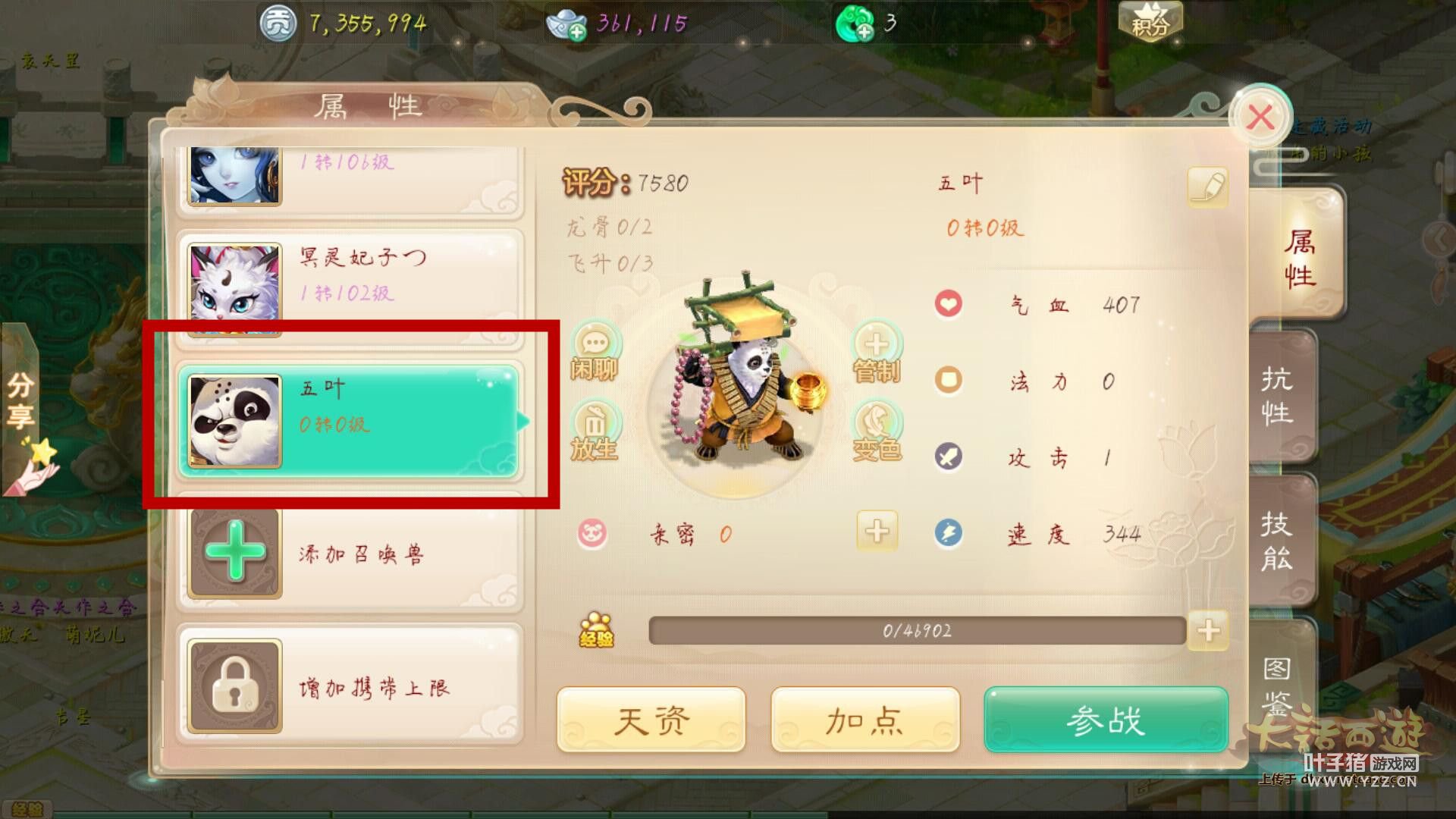This screenshot has height=819, width=1456.
Task: Open the 积分 badge at top
Action: 1150,23
